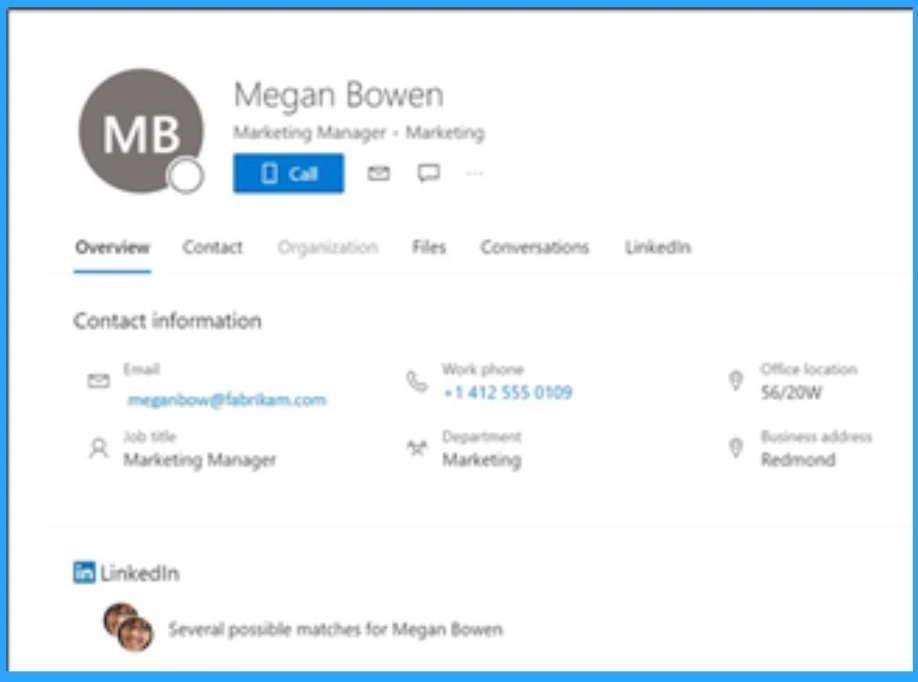The image size is (918, 682).
Task: Click meganbow@fabrikam.com email link
Action: click(x=227, y=400)
